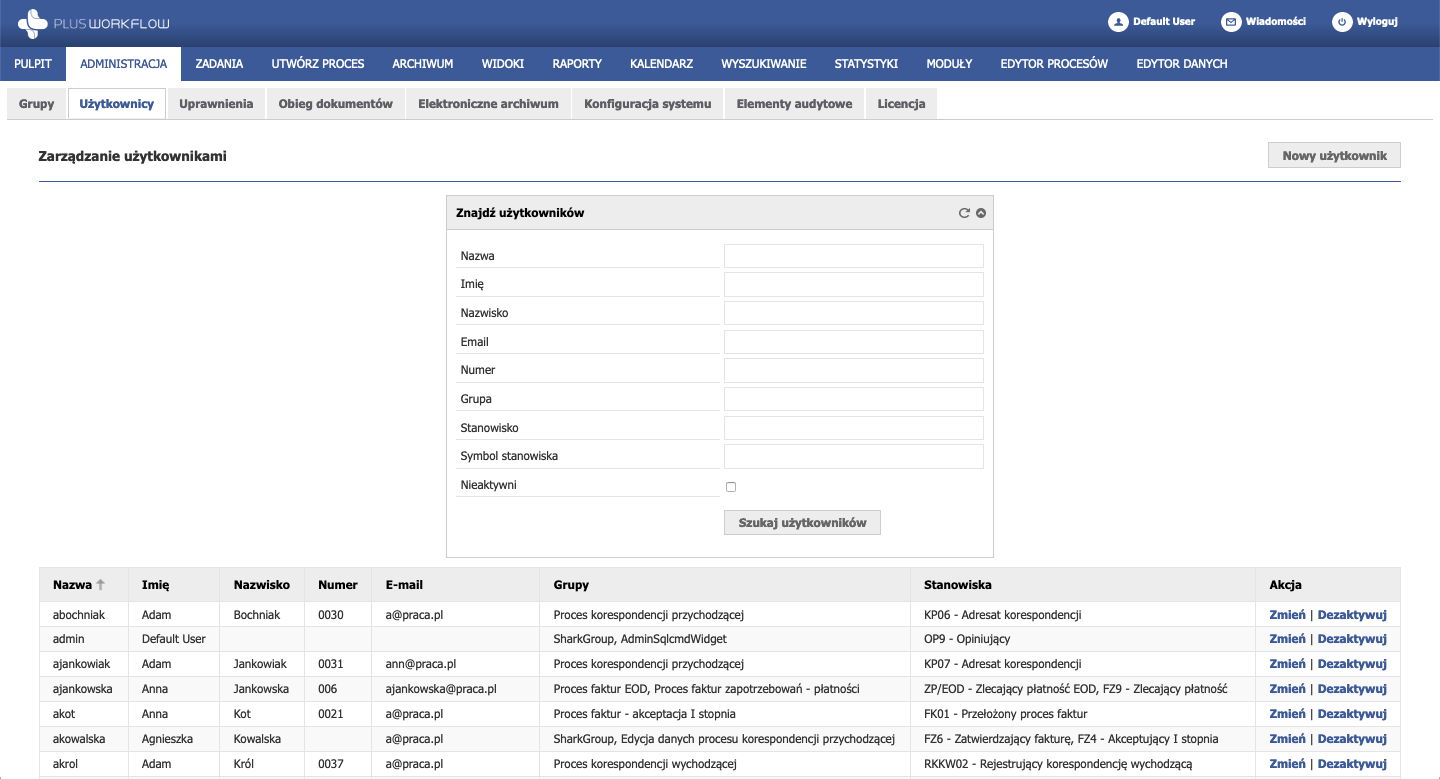1440x779 pixels.
Task: Switch to the Grupy tab
Action: 36,104
